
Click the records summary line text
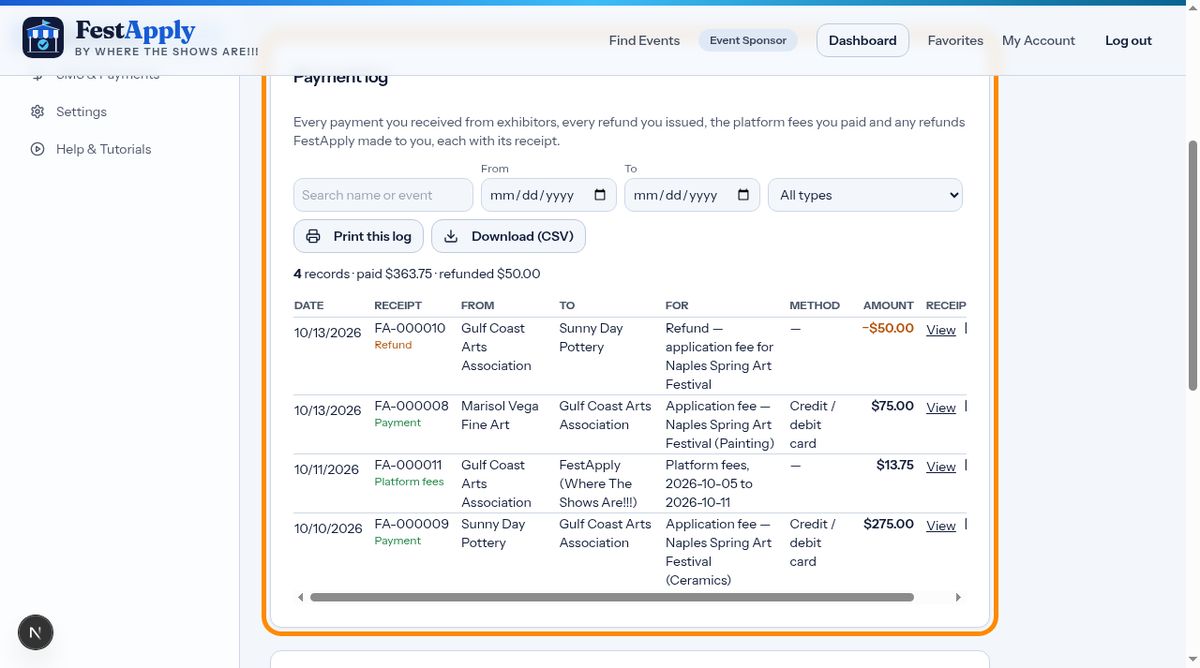(x=417, y=274)
